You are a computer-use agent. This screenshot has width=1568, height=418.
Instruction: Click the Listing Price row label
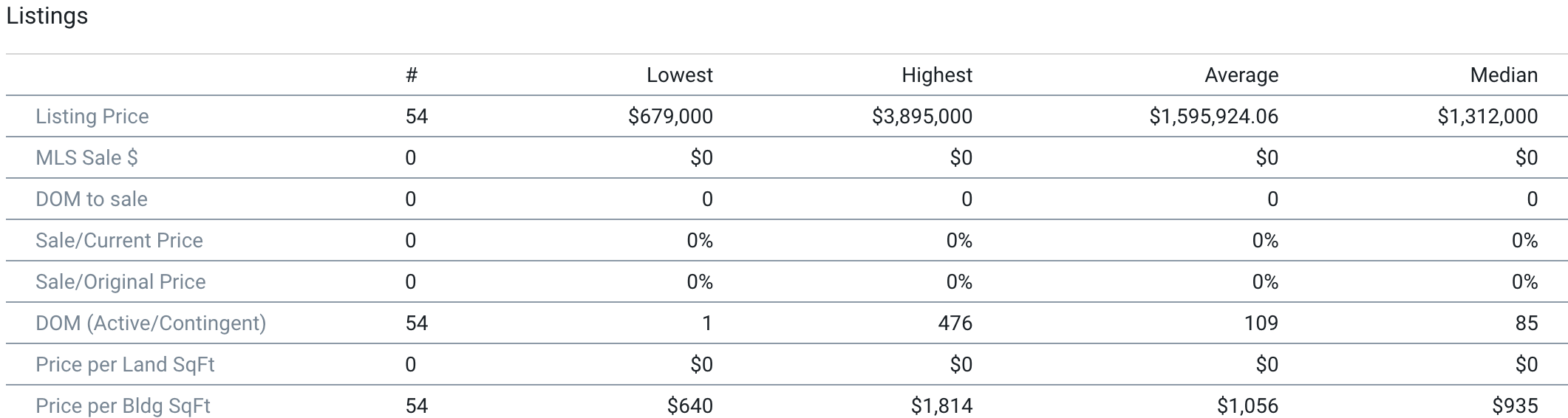(x=92, y=116)
